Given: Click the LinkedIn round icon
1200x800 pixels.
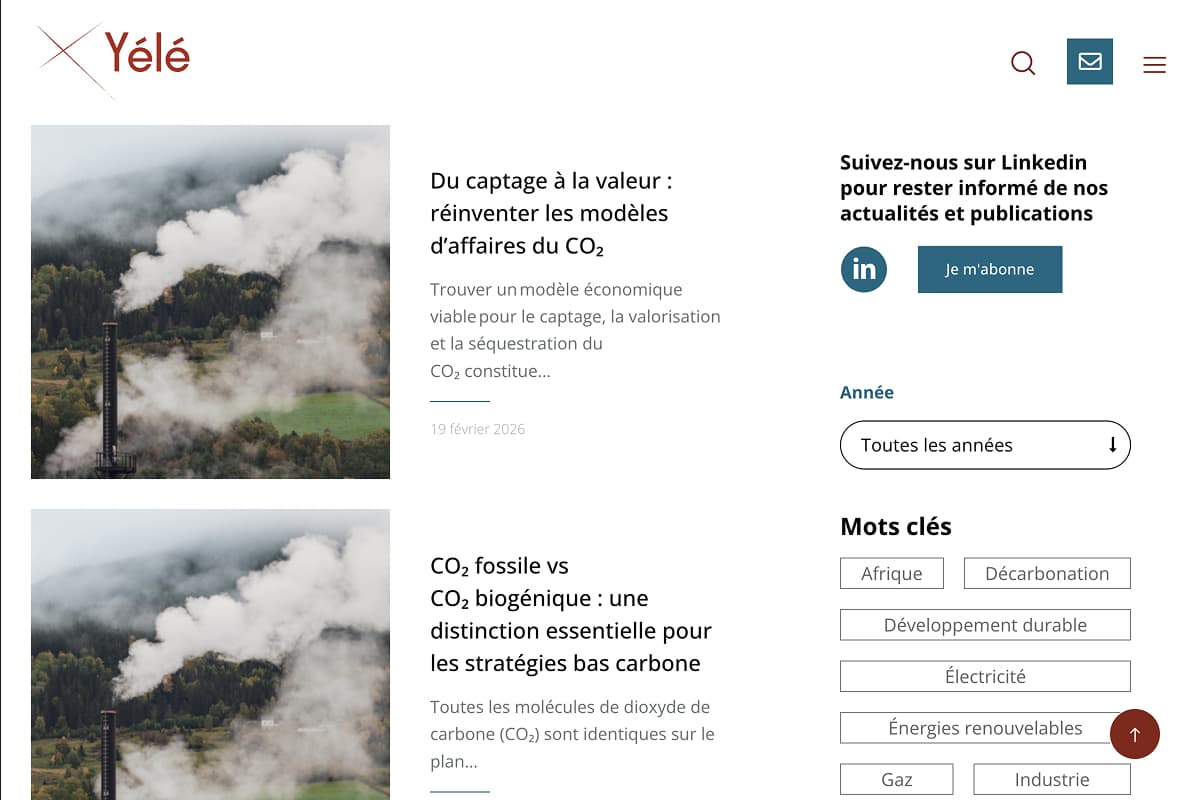Looking at the screenshot, I should click(x=863, y=269).
